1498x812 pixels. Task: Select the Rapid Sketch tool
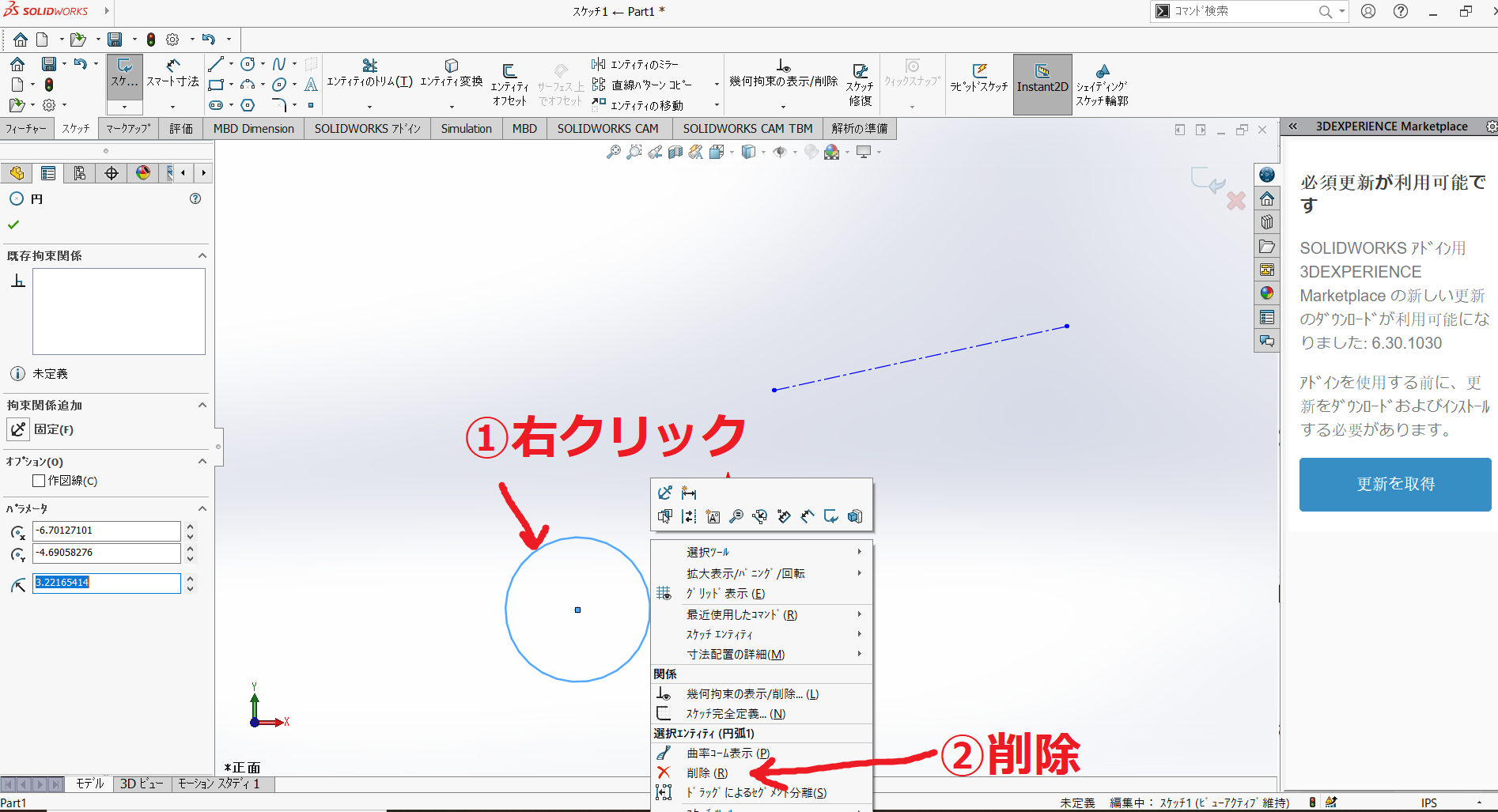979,77
